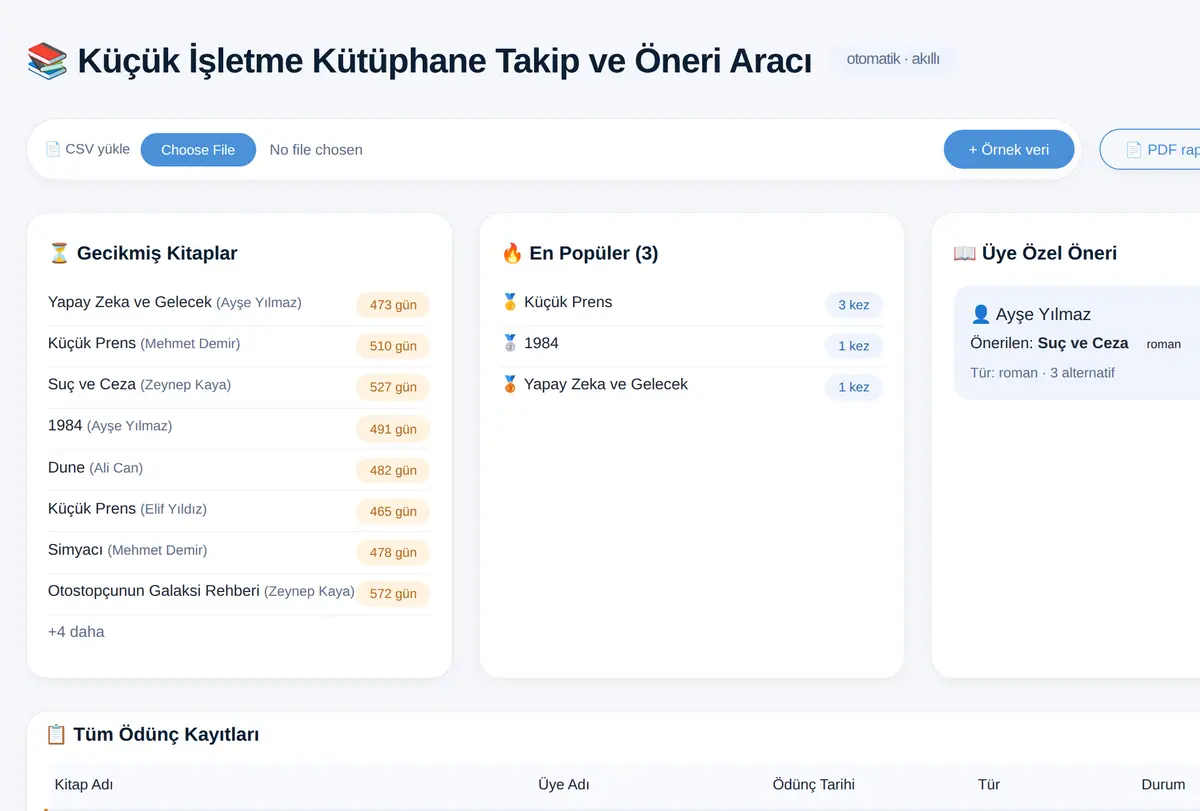Image resolution: width=1200 pixels, height=811 pixels.
Task: Click the 482 gün badge
Action: pyautogui.click(x=393, y=470)
